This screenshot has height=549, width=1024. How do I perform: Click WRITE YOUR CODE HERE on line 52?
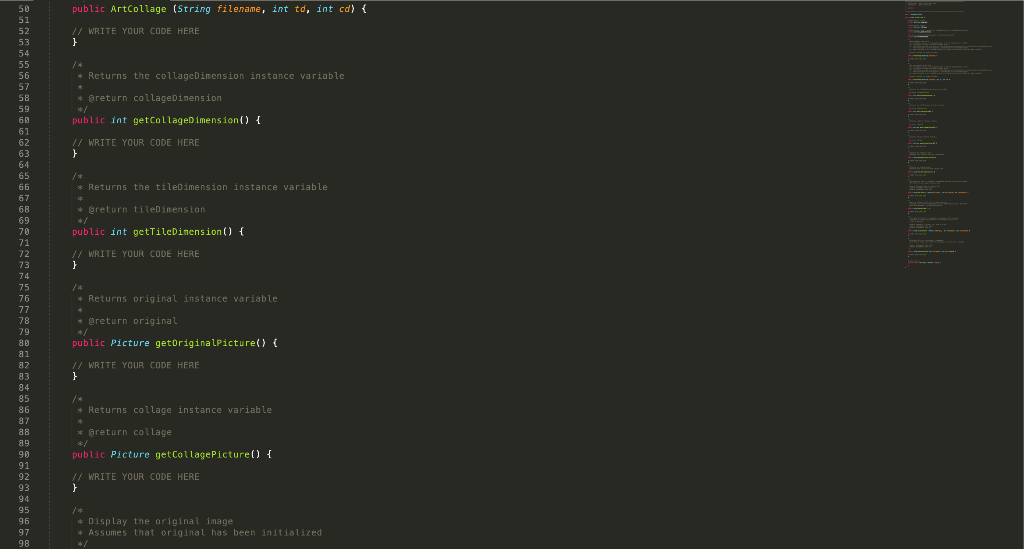tap(136, 31)
